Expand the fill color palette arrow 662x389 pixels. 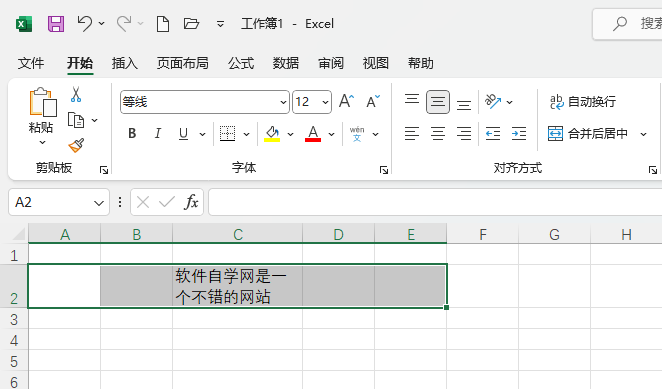290,134
